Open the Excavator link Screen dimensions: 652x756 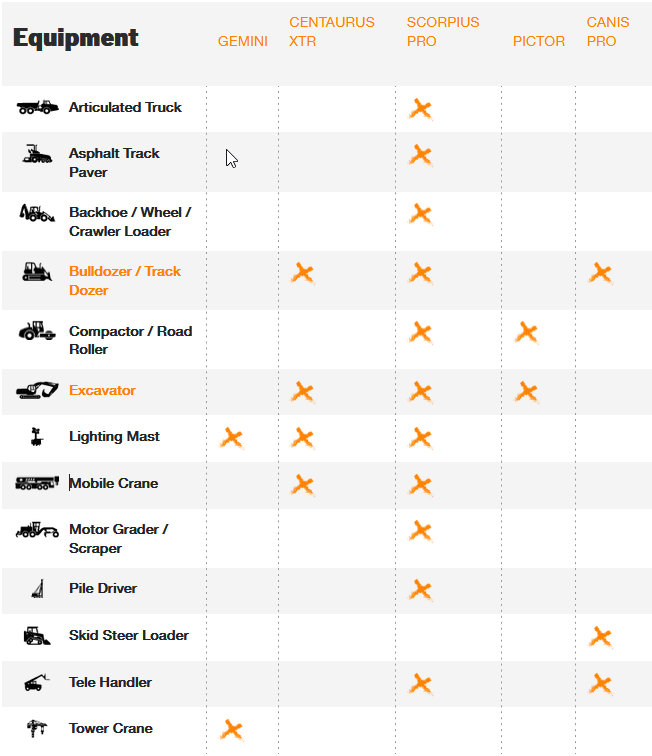tap(102, 390)
